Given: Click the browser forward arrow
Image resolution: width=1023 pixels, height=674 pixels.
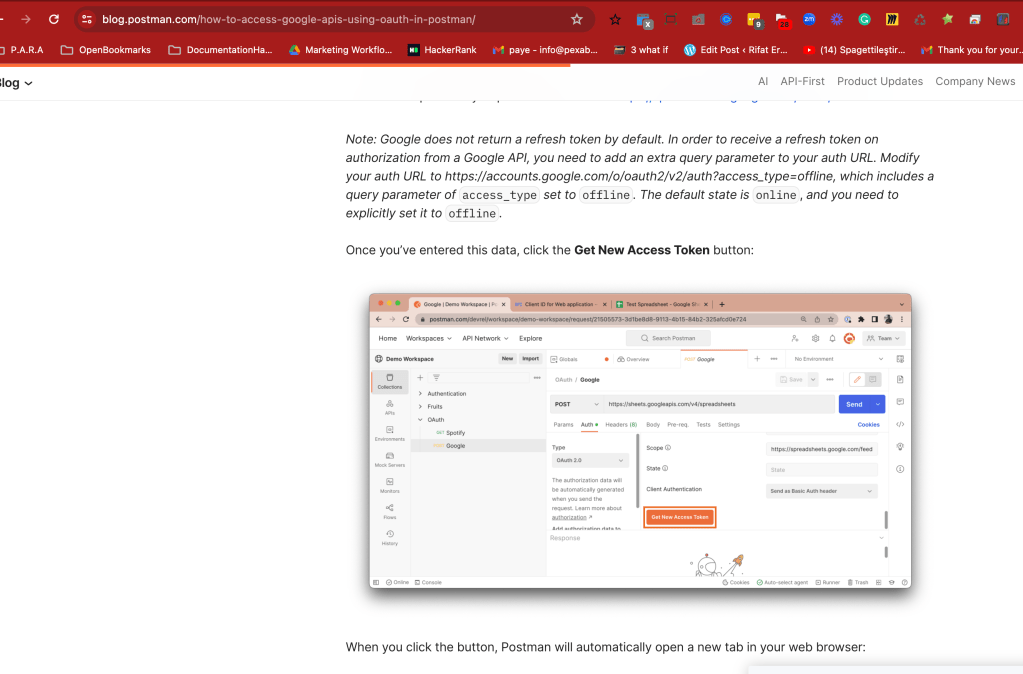Looking at the screenshot, I should coord(25,20).
